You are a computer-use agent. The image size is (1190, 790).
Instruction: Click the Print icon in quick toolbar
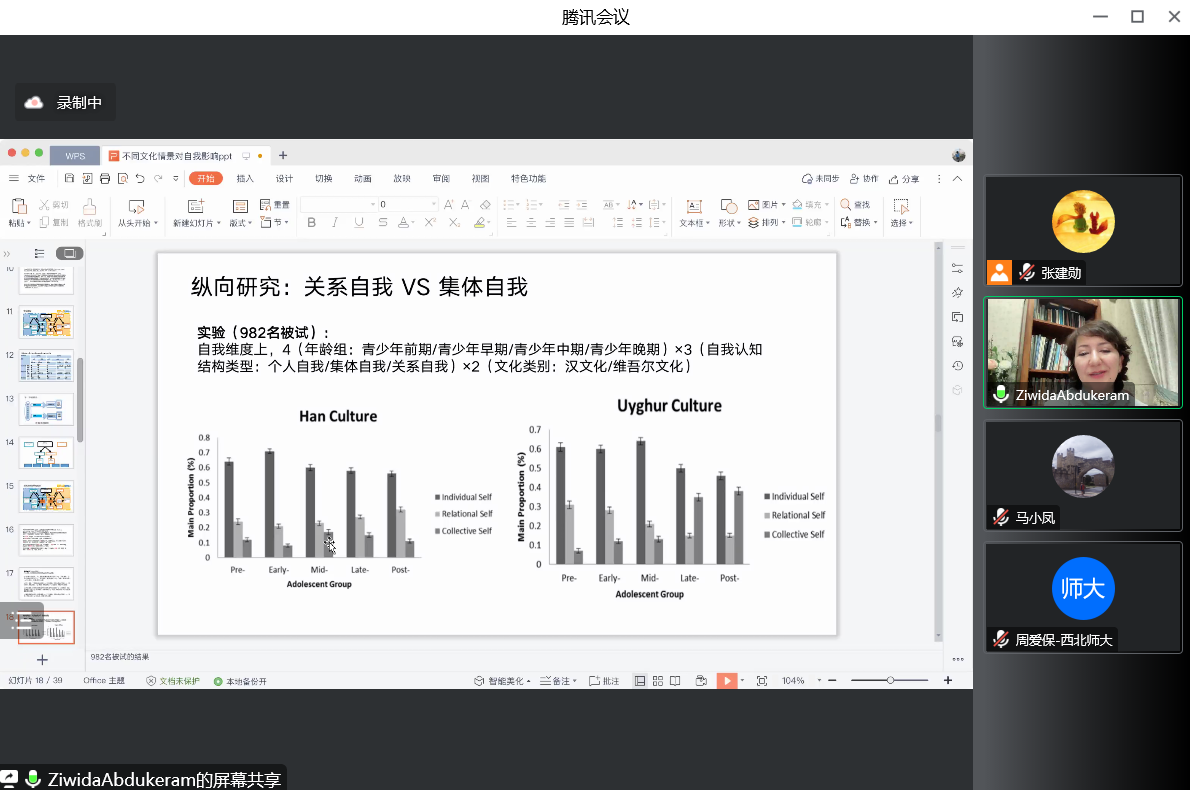(x=105, y=179)
